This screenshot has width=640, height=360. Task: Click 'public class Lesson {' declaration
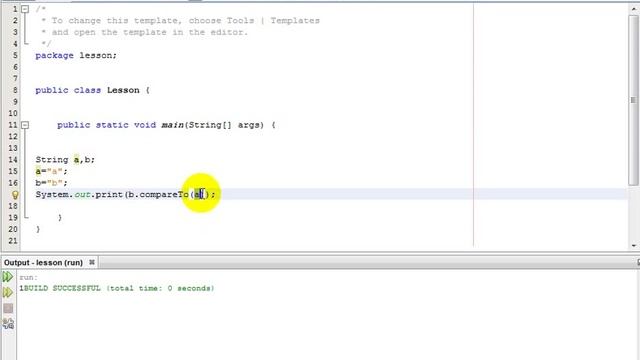(x=92, y=90)
